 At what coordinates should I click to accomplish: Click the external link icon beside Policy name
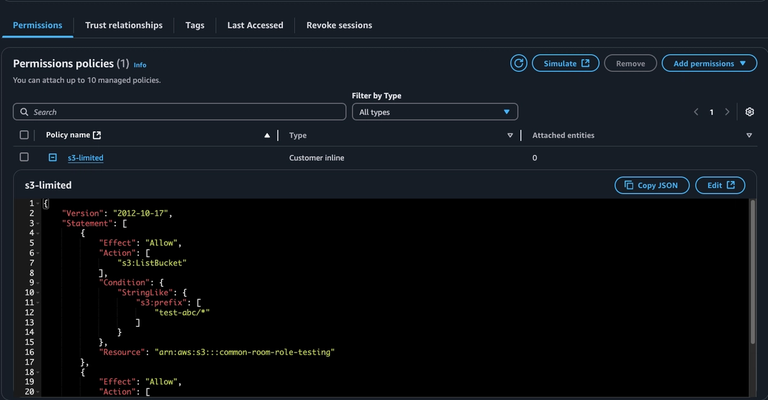click(97, 135)
